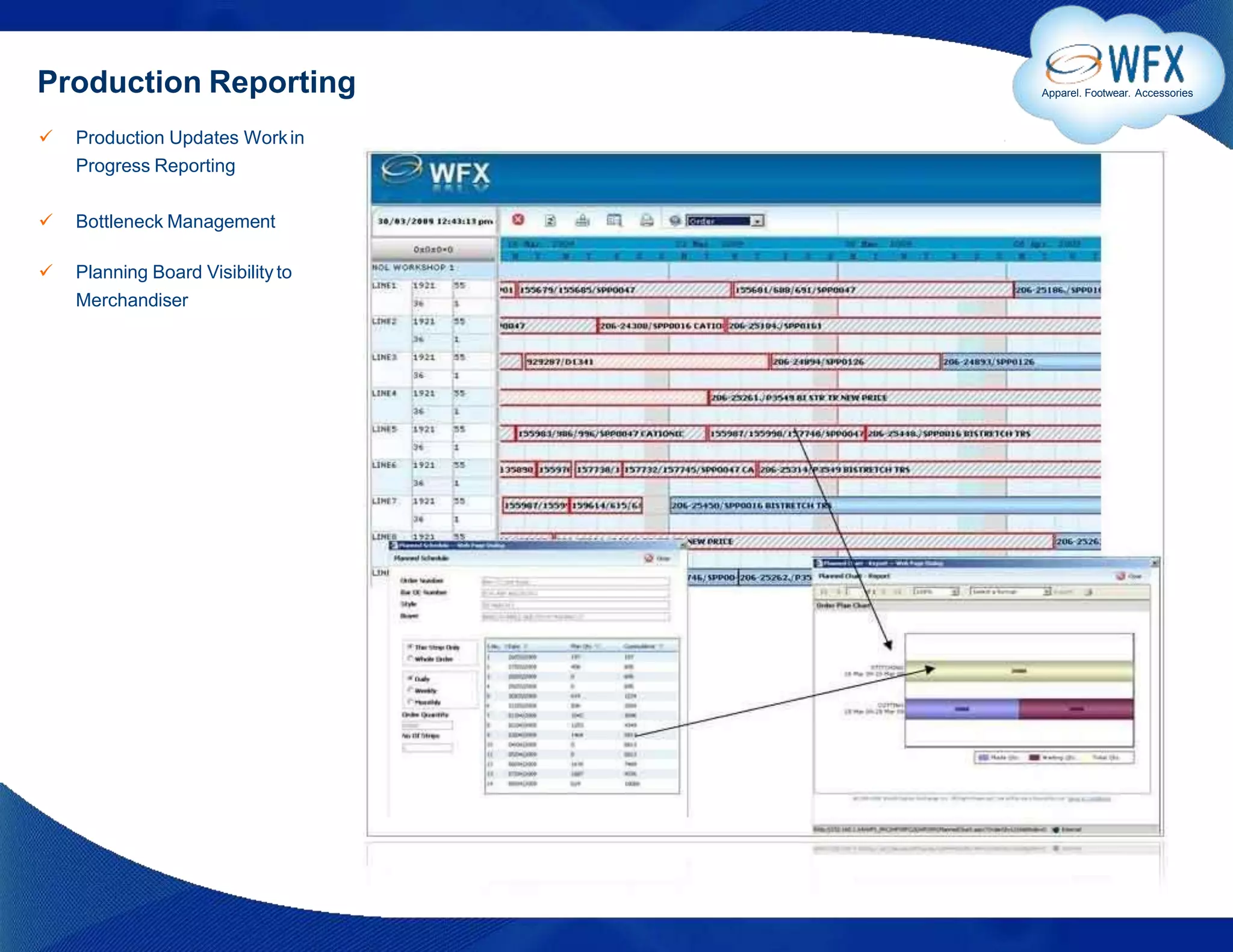
Task: Click the printer icon in planning toolbar
Action: 647,220
